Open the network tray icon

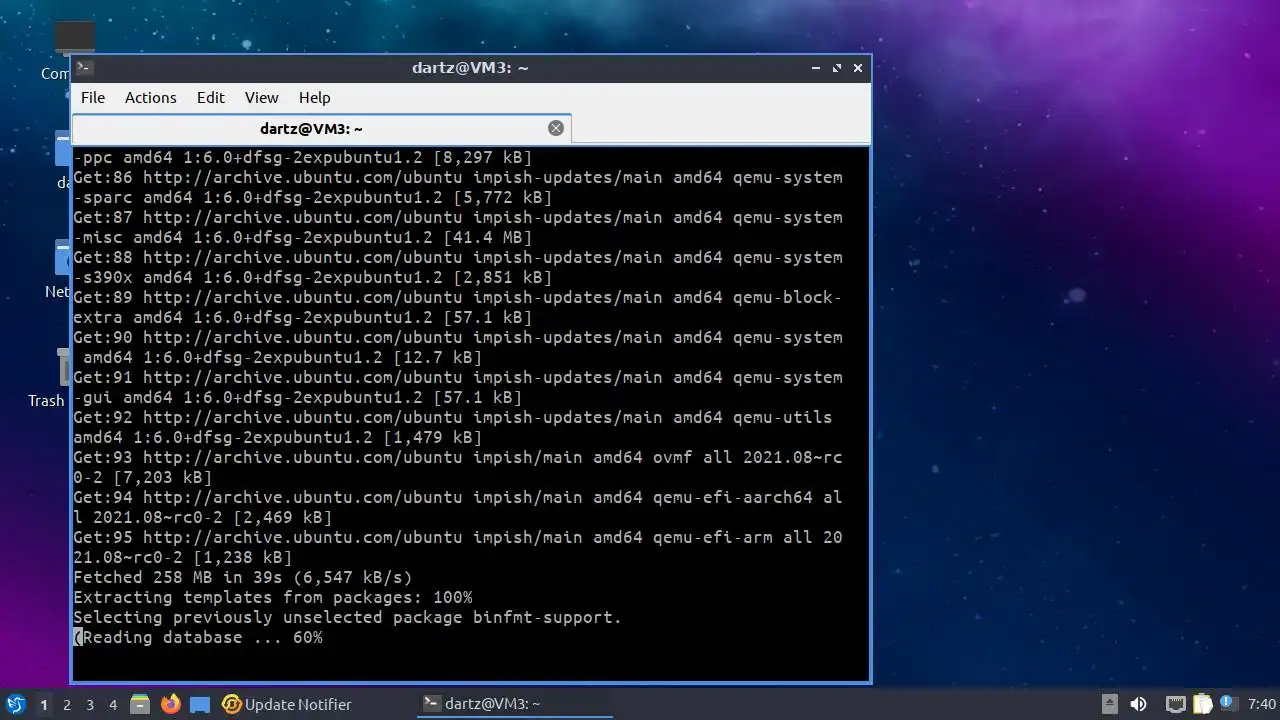click(x=1176, y=704)
